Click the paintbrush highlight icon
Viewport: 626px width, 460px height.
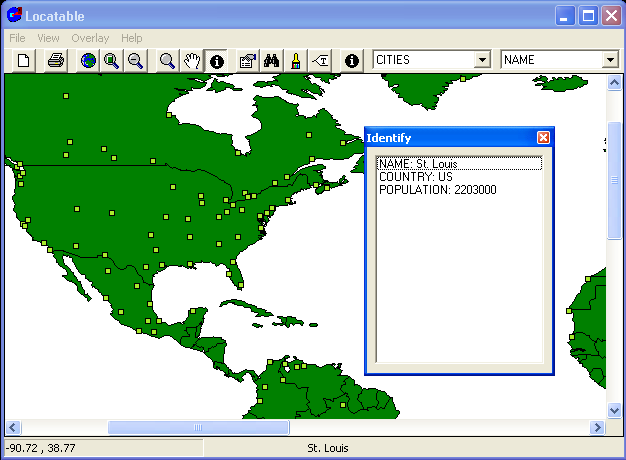tap(296, 61)
